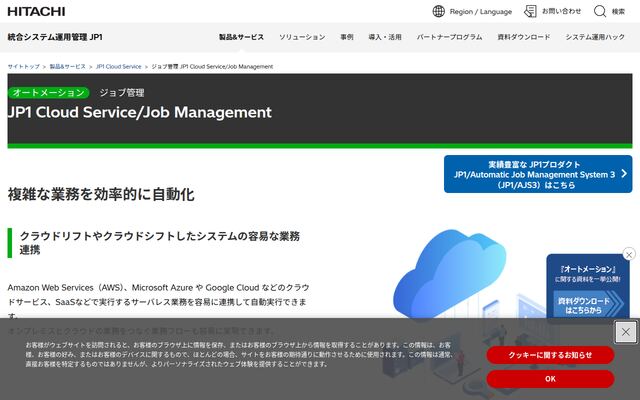Open Region / Language globe icon
Screen dimensions: 640x400
pos(438,11)
